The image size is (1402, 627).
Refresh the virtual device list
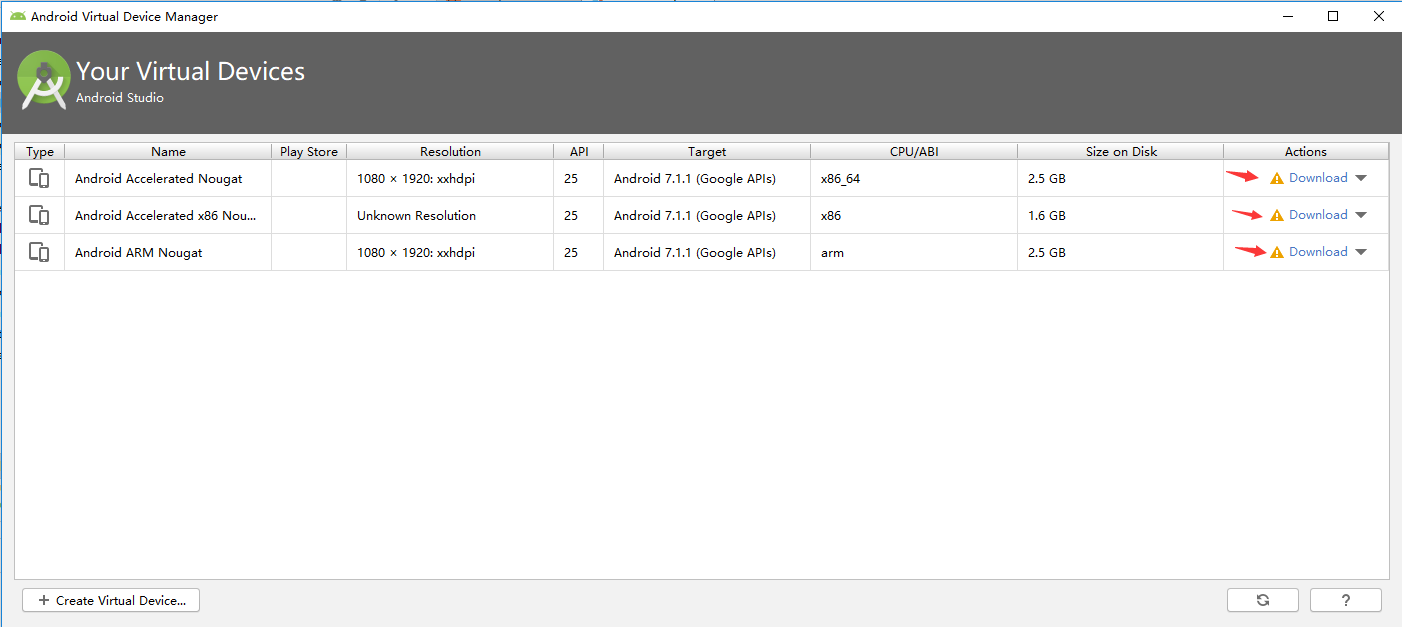(x=1263, y=600)
